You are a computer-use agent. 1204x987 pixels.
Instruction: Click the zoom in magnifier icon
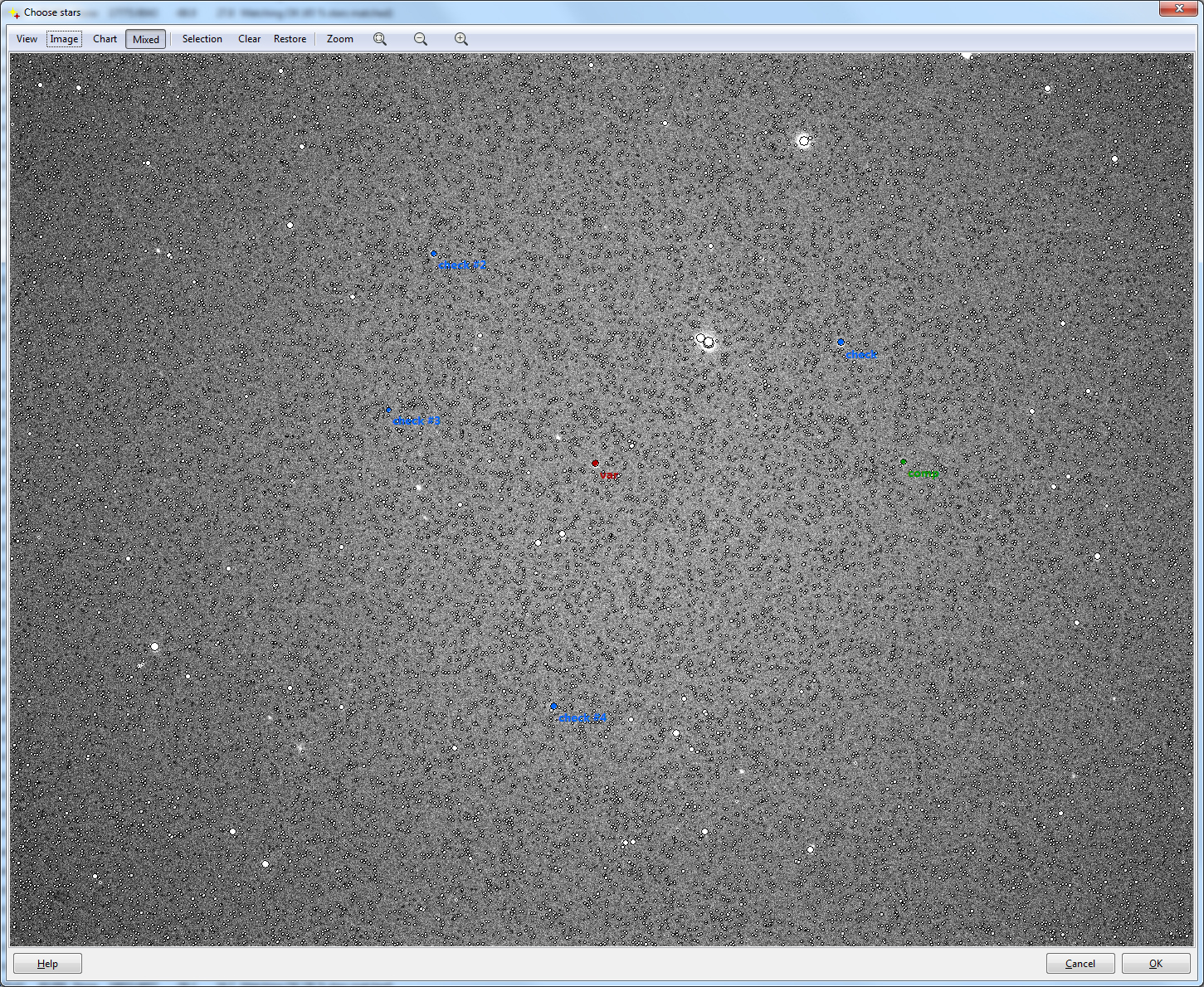pyautogui.click(x=461, y=39)
